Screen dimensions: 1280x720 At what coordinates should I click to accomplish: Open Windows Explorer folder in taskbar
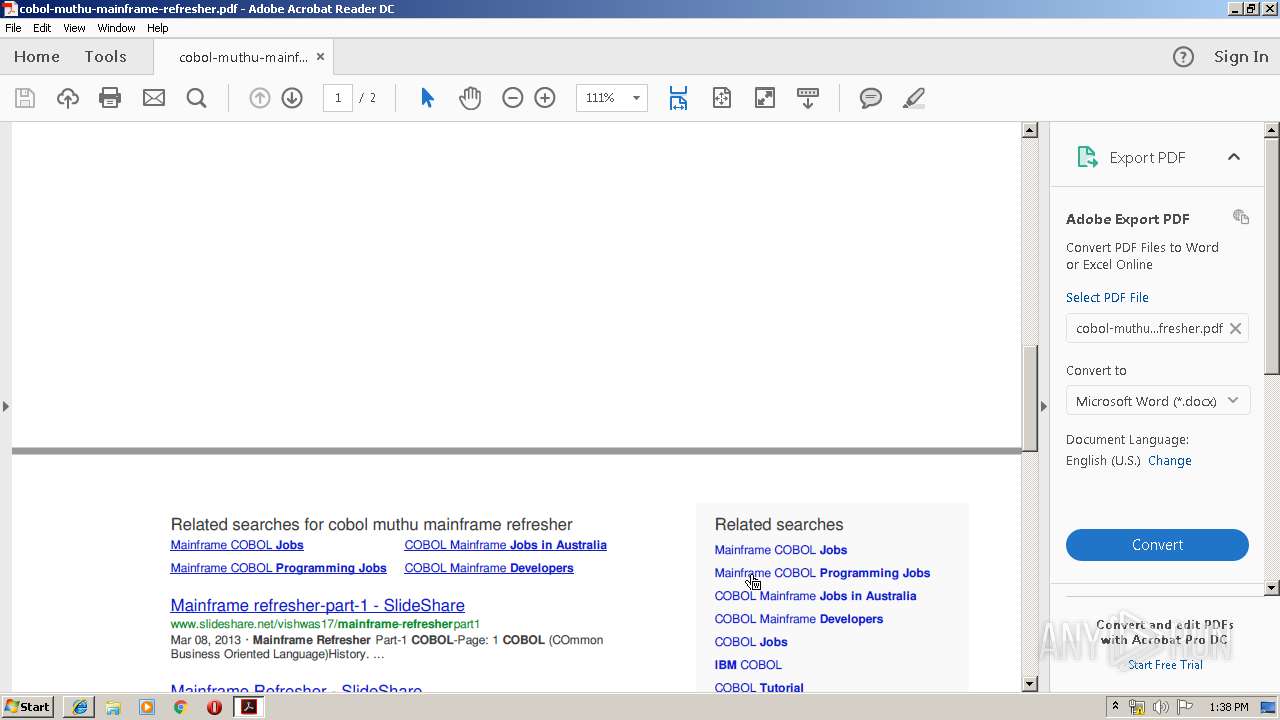113,707
